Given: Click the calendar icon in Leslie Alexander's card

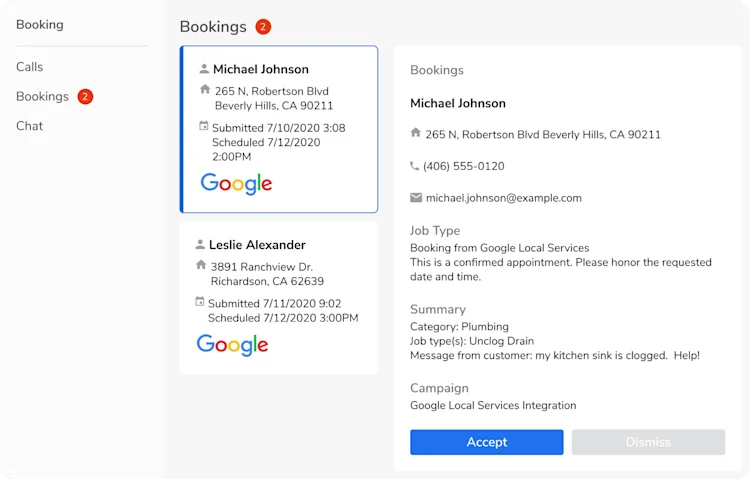Looking at the screenshot, I should click(200, 301).
